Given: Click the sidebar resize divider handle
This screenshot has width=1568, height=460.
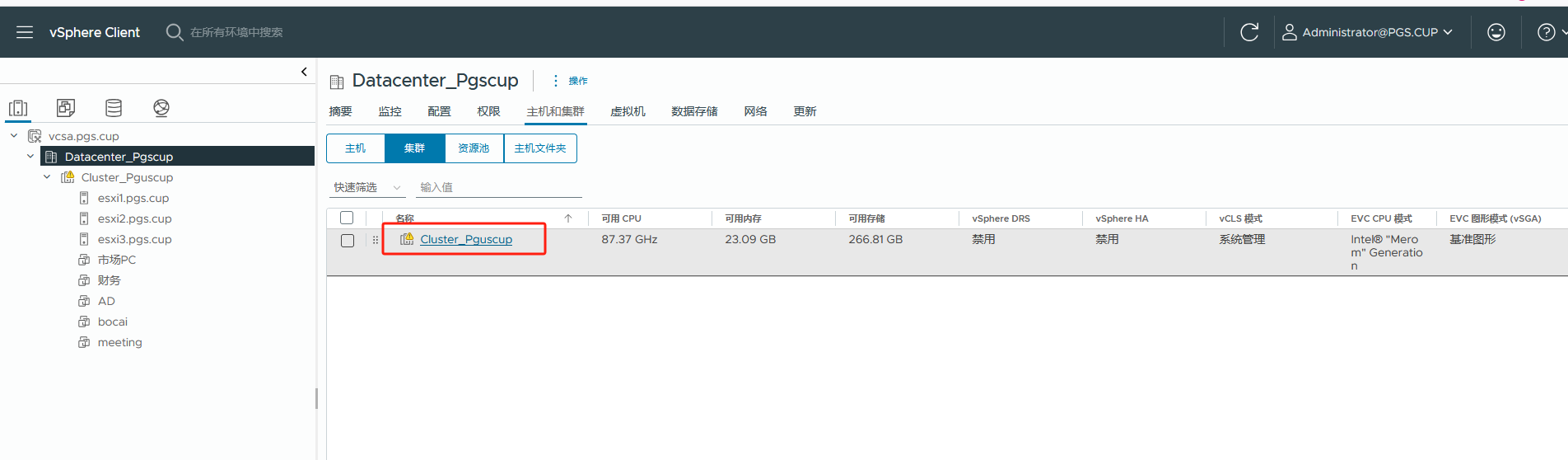Looking at the screenshot, I should (316, 398).
